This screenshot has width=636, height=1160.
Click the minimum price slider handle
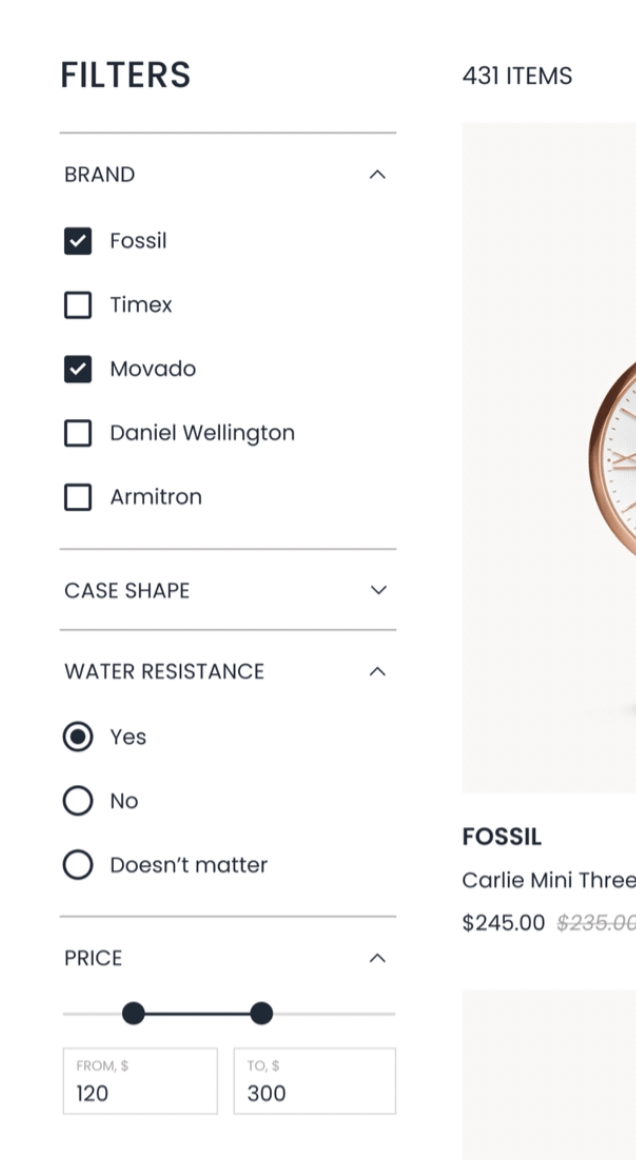[x=133, y=1014]
